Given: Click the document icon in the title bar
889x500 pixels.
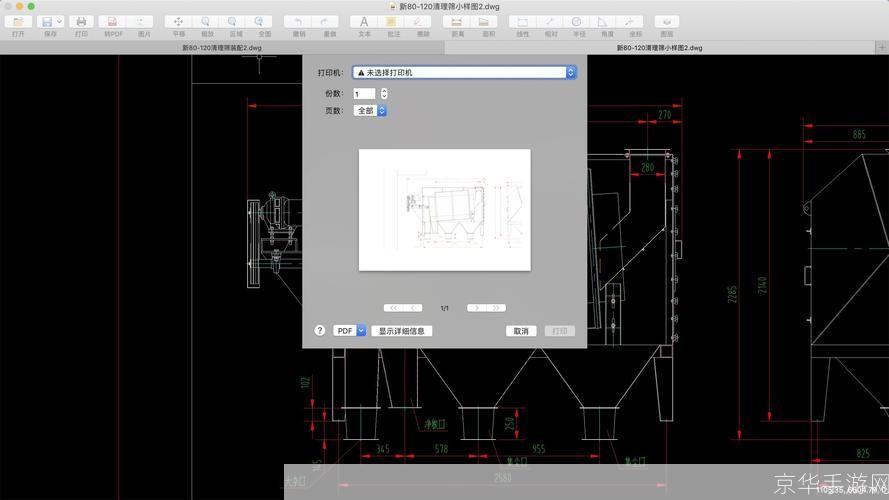Looking at the screenshot, I should pyautogui.click(x=392, y=7).
